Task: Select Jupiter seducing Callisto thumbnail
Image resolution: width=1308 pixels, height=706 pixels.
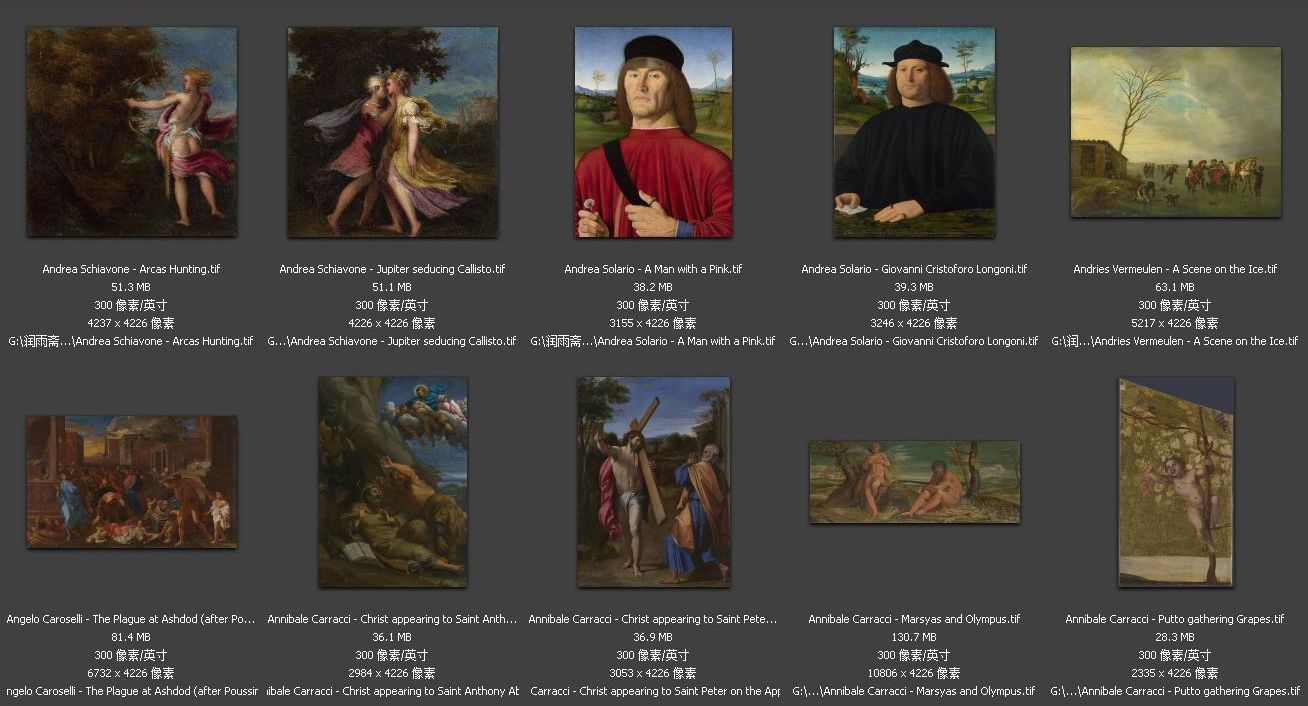Action: point(393,132)
